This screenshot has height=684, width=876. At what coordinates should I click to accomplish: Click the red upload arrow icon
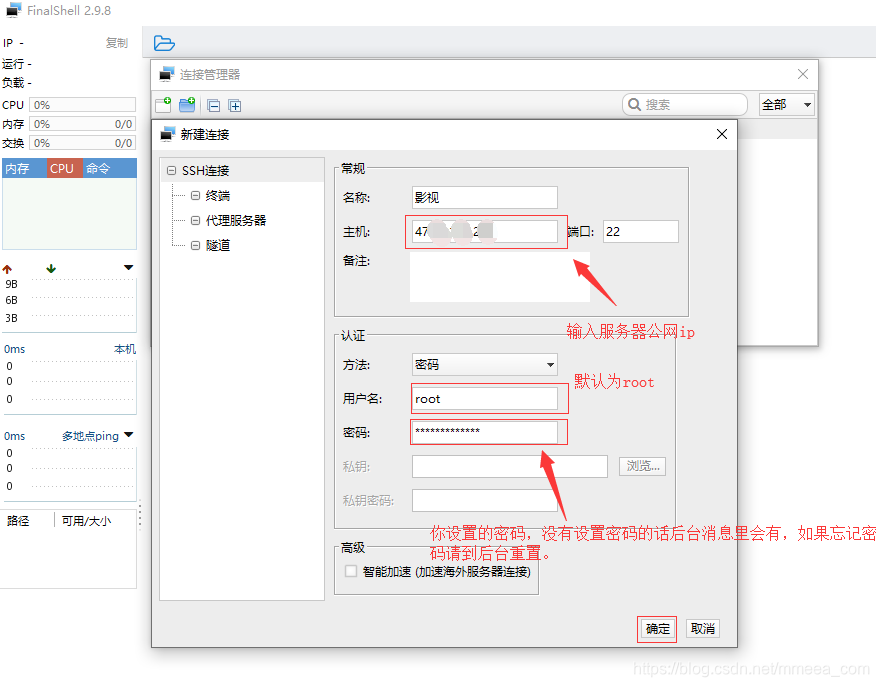[x=8, y=269]
